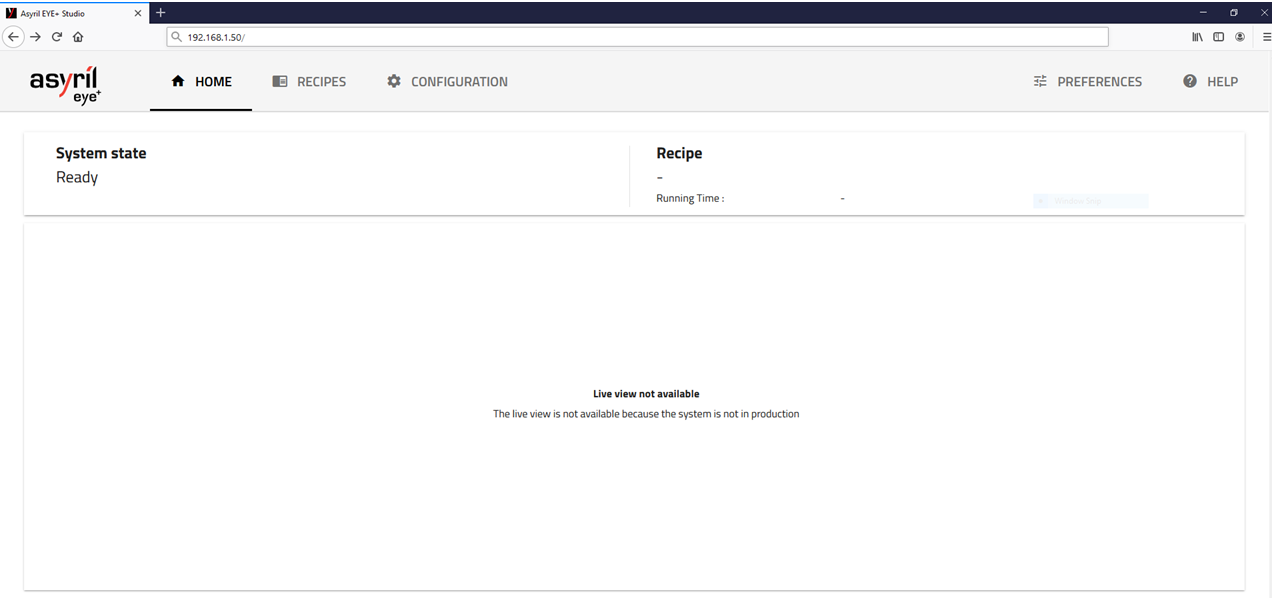Click the browser forward arrow

35,37
